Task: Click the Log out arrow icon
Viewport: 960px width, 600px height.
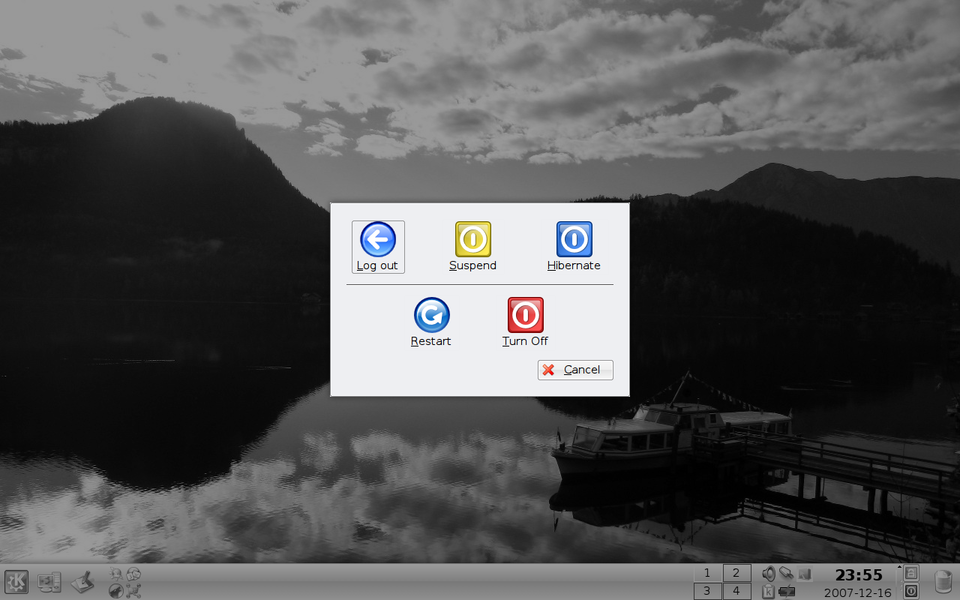Action: point(378,239)
